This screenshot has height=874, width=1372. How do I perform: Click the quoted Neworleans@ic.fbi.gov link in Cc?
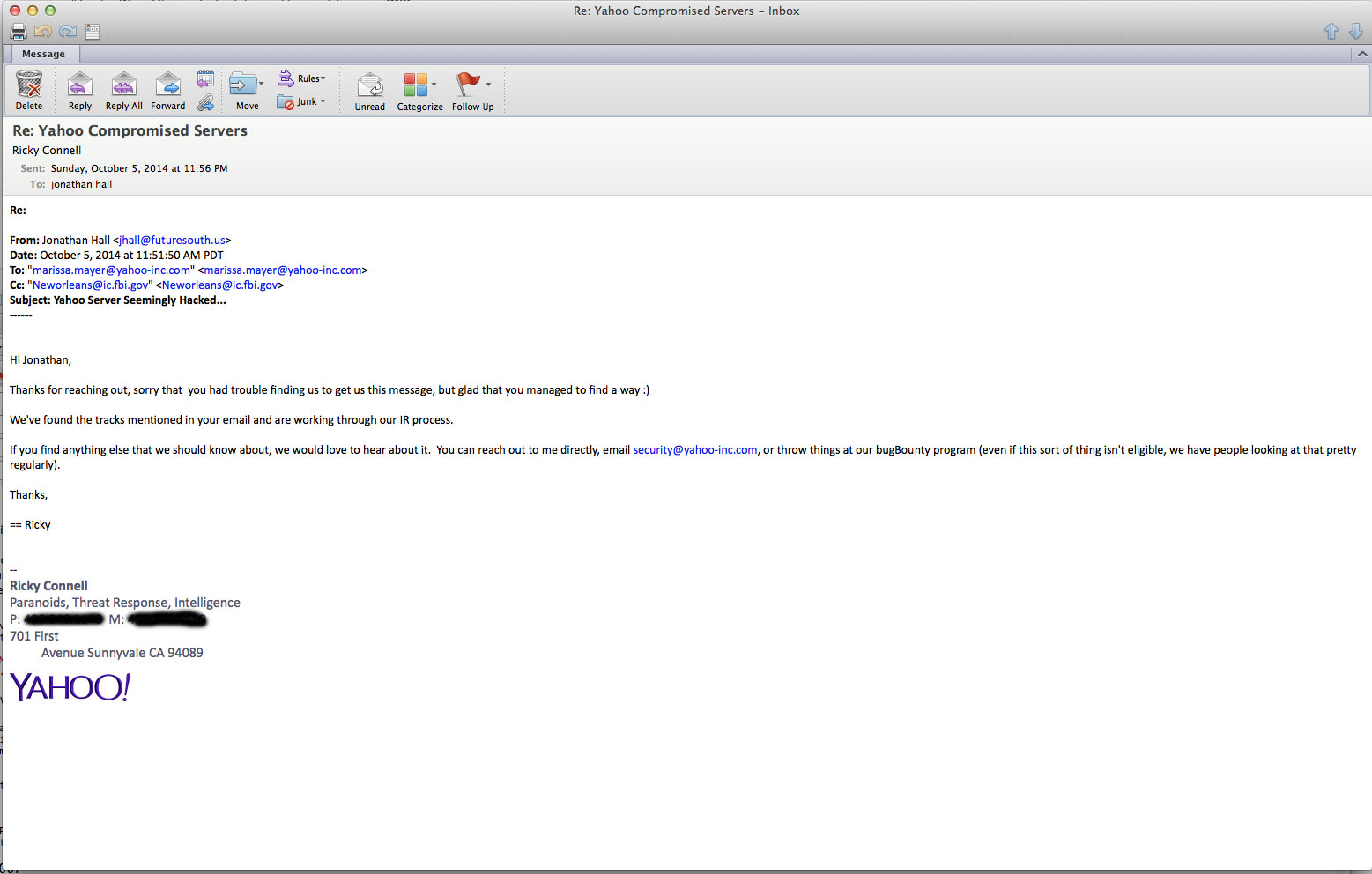[x=91, y=285]
